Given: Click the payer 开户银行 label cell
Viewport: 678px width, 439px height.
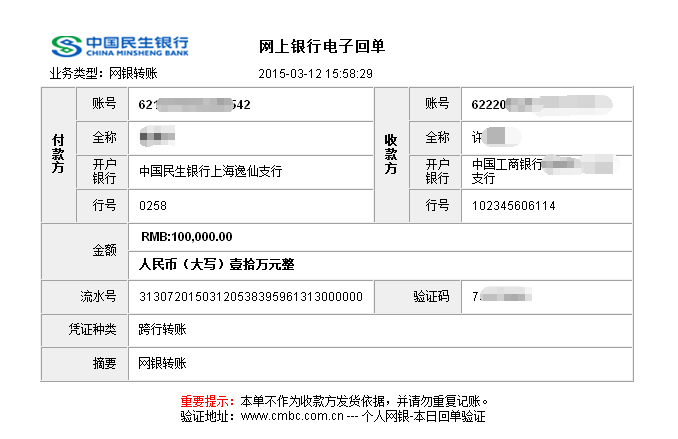Looking at the screenshot, I should (x=102, y=172).
